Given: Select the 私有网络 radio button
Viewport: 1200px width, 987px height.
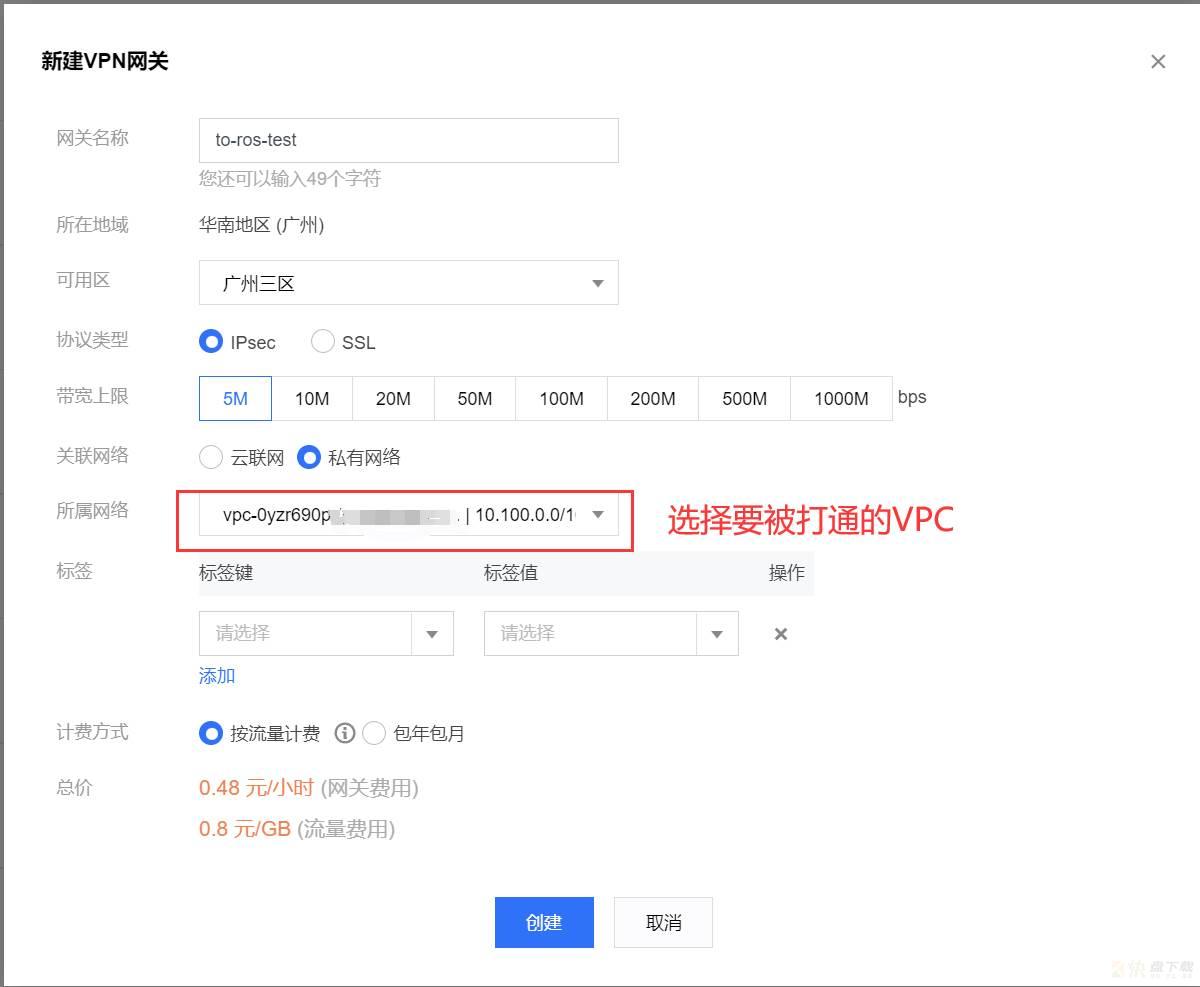Looking at the screenshot, I should pyautogui.click(x=308, y=458).
